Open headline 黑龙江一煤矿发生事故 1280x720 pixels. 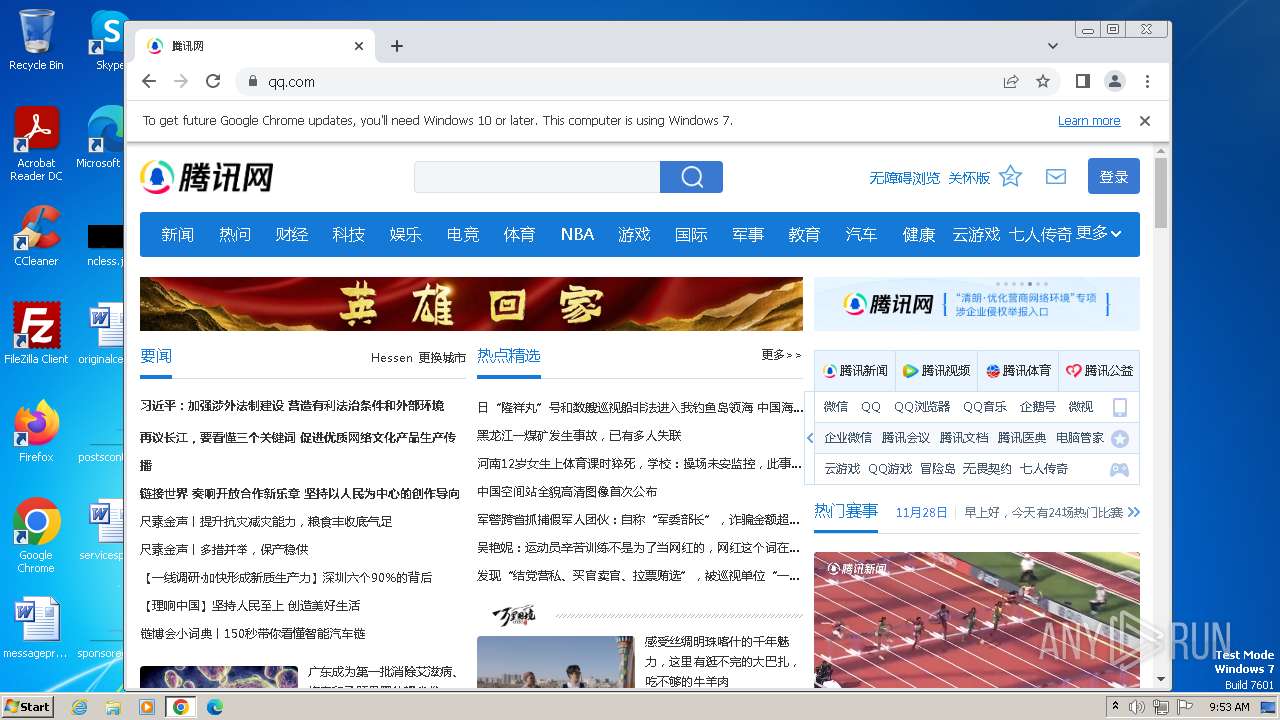pyautogui.click(x=579, y=436)
